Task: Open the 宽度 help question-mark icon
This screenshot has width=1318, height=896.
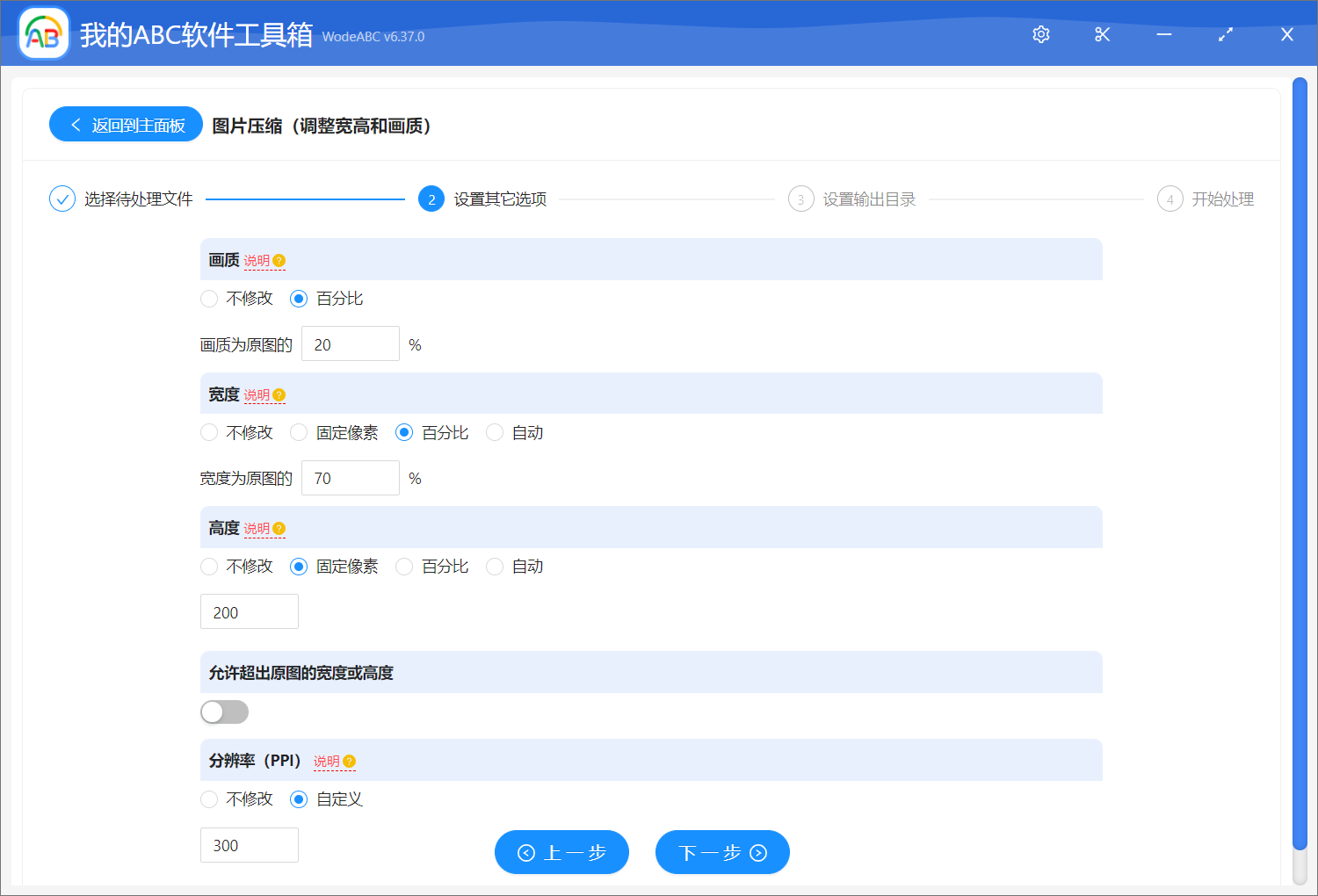Action: pos(279,394)
